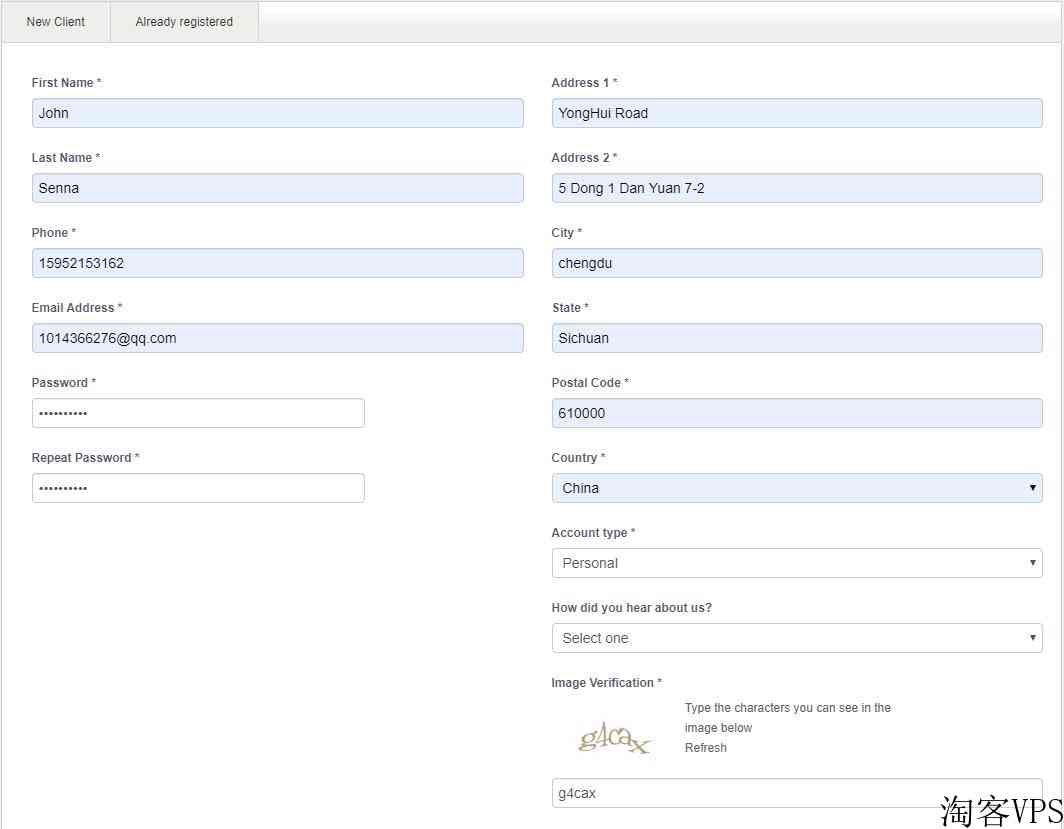1064x829 pixels.
Task: Click the Email Address input field
Action: [278, 338]
